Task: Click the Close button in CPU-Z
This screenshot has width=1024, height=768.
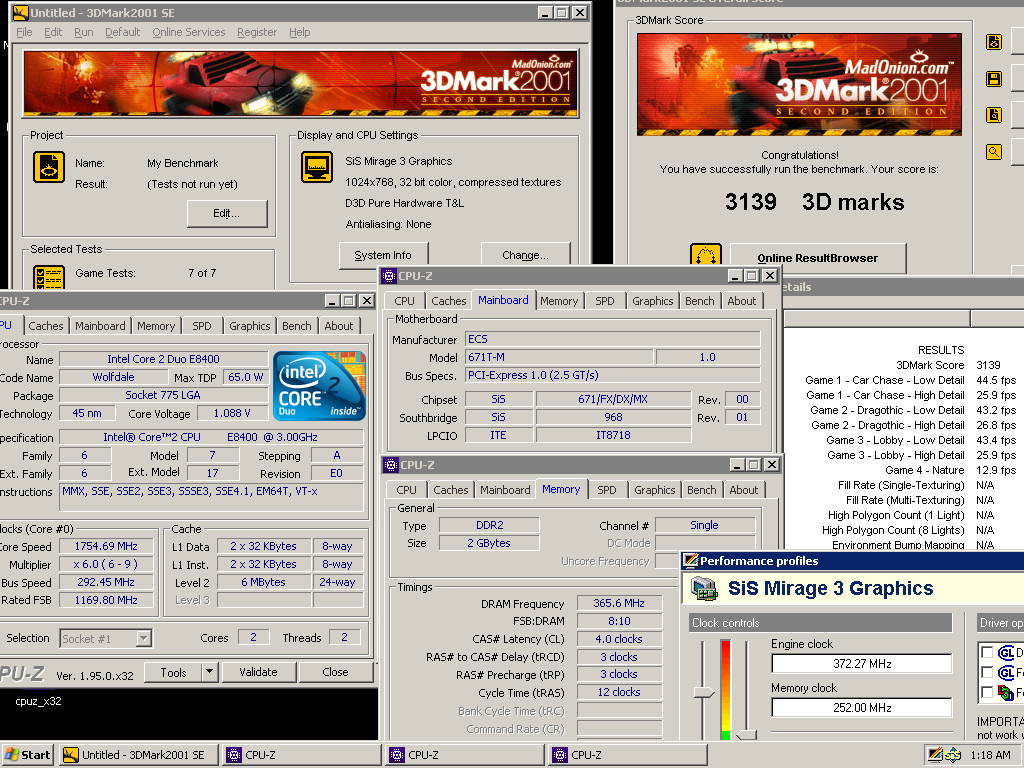Action: [335, 672]
